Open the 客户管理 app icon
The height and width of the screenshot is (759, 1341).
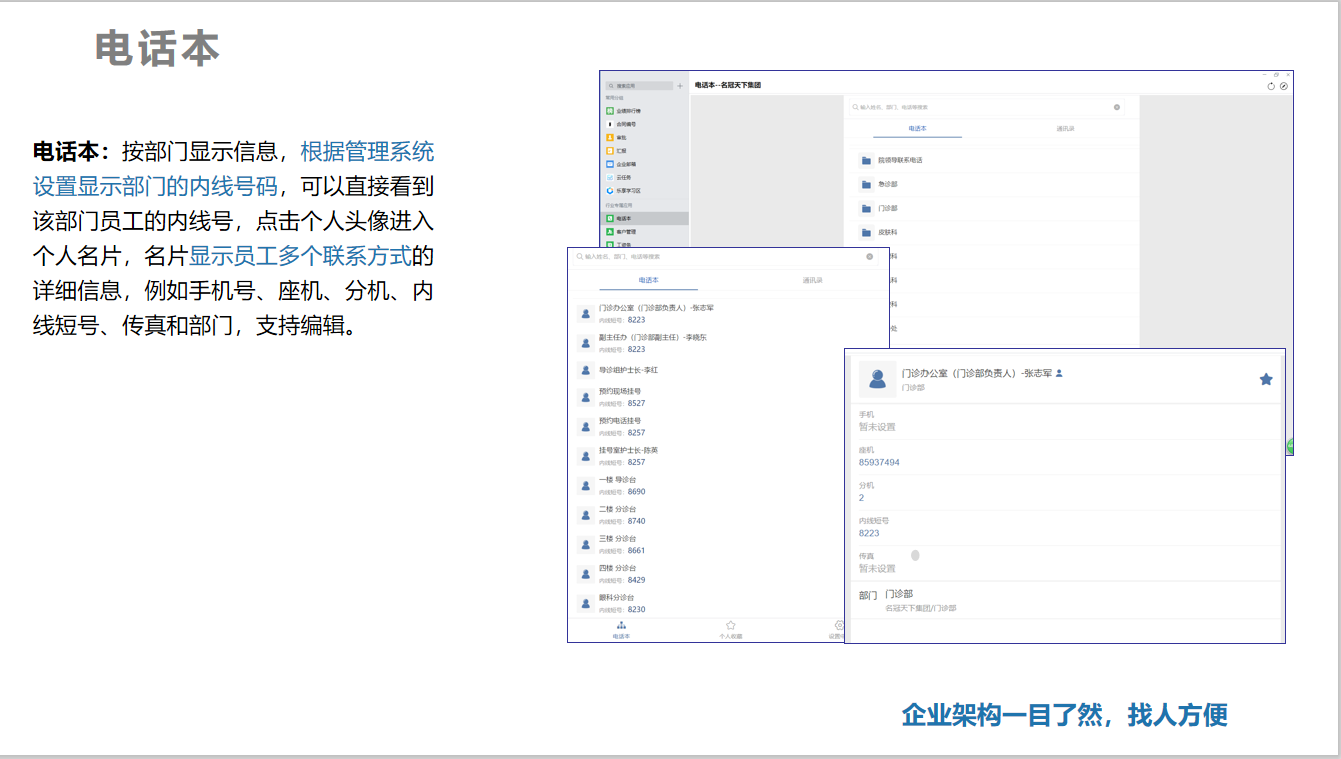(609, 231)
